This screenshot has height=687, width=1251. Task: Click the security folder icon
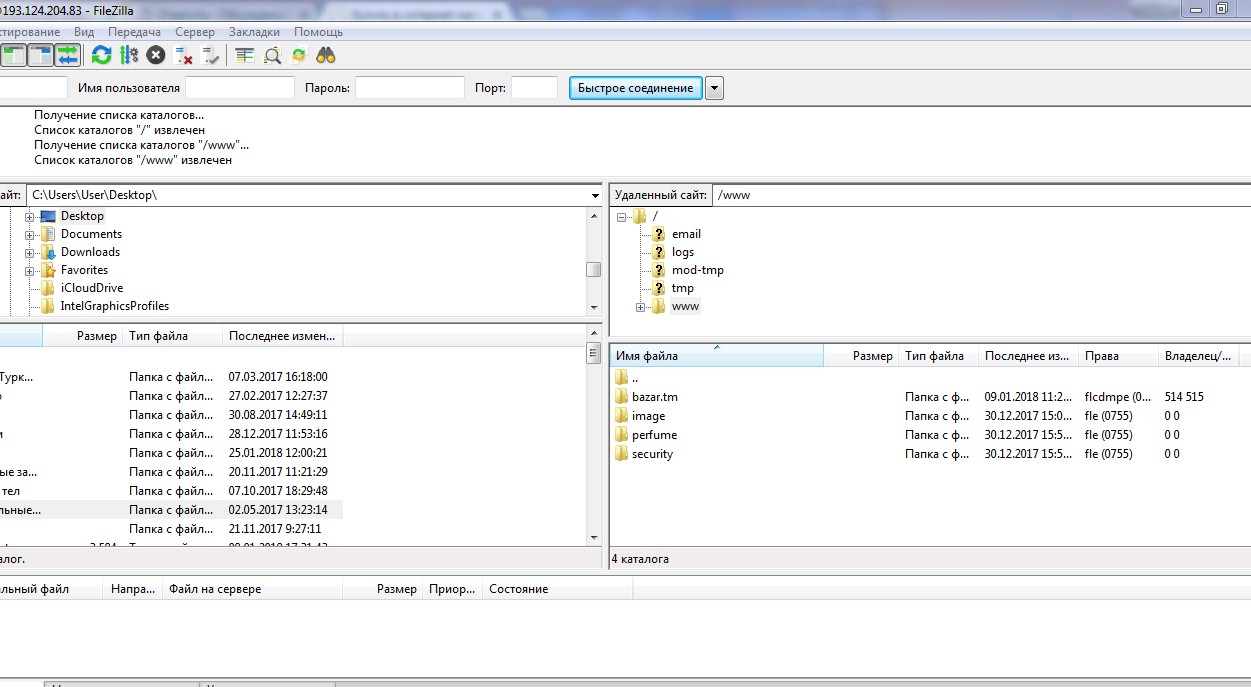[x=621, y=454]
